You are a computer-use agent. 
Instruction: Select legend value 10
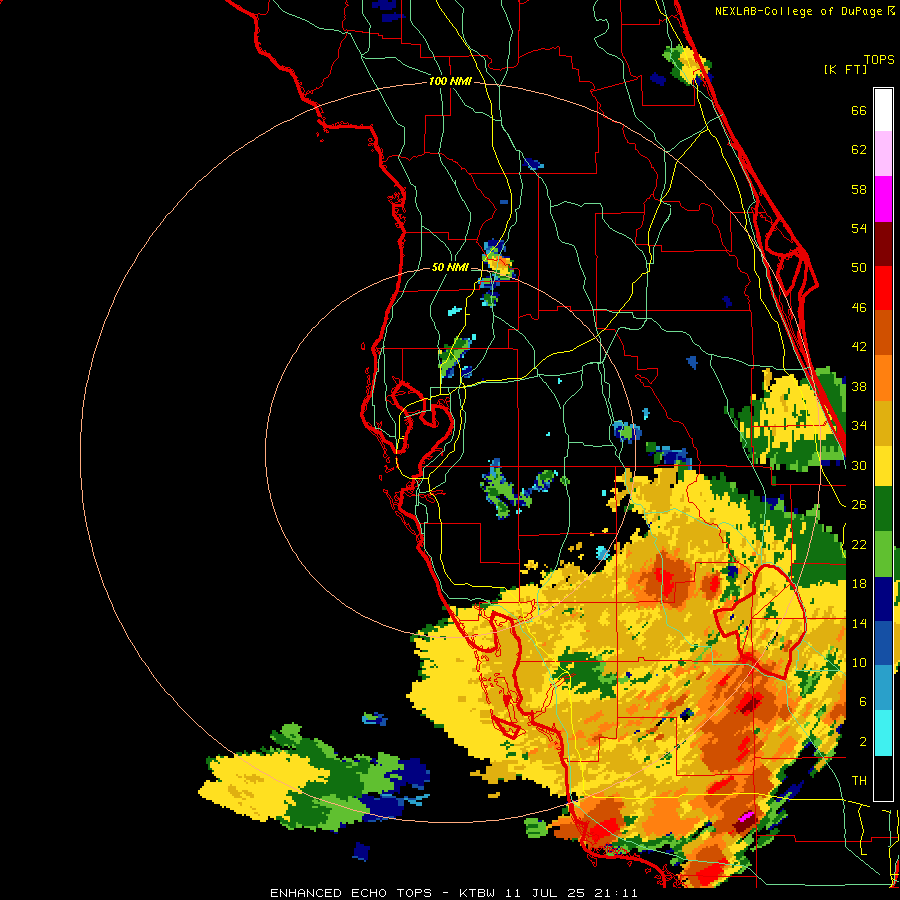tap(859, 662)
